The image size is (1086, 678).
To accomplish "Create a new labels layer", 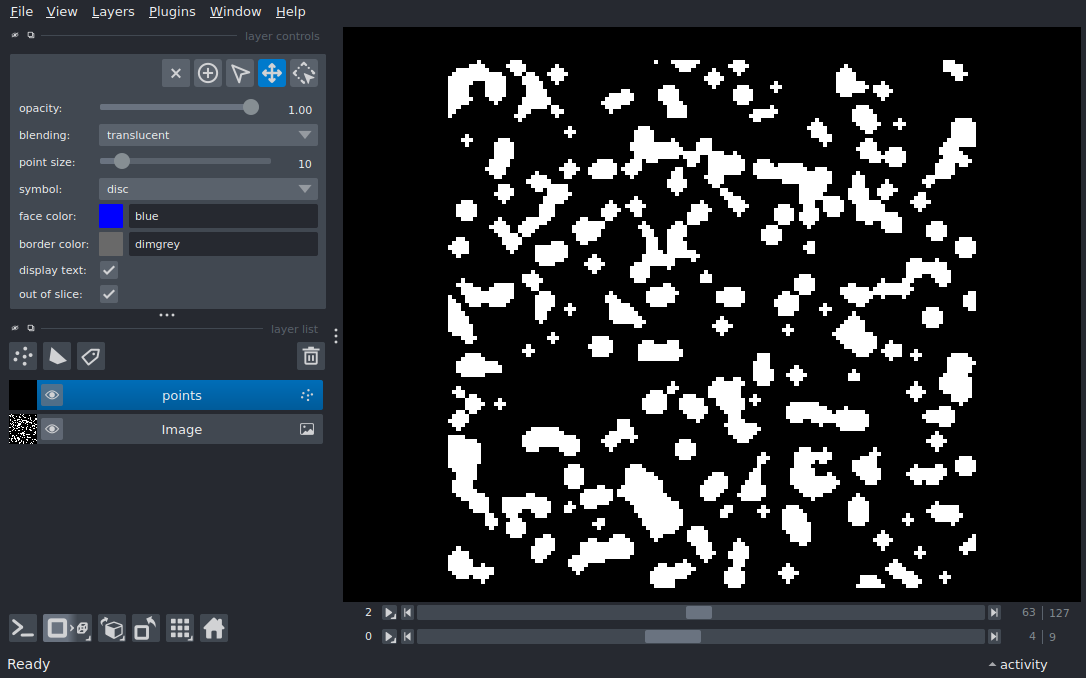I will click(x=91, y=356).
